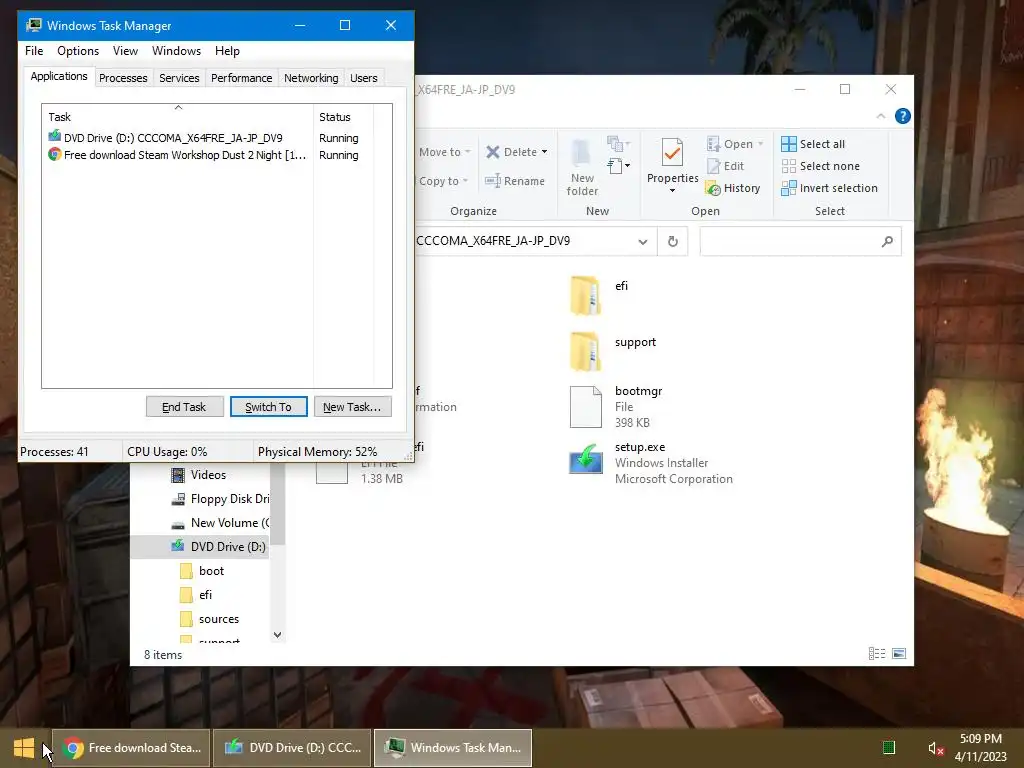The image size is (1024, 768).
Task: Click Edit in the Explorer ribbon
Action: click(x=726, y=167)
